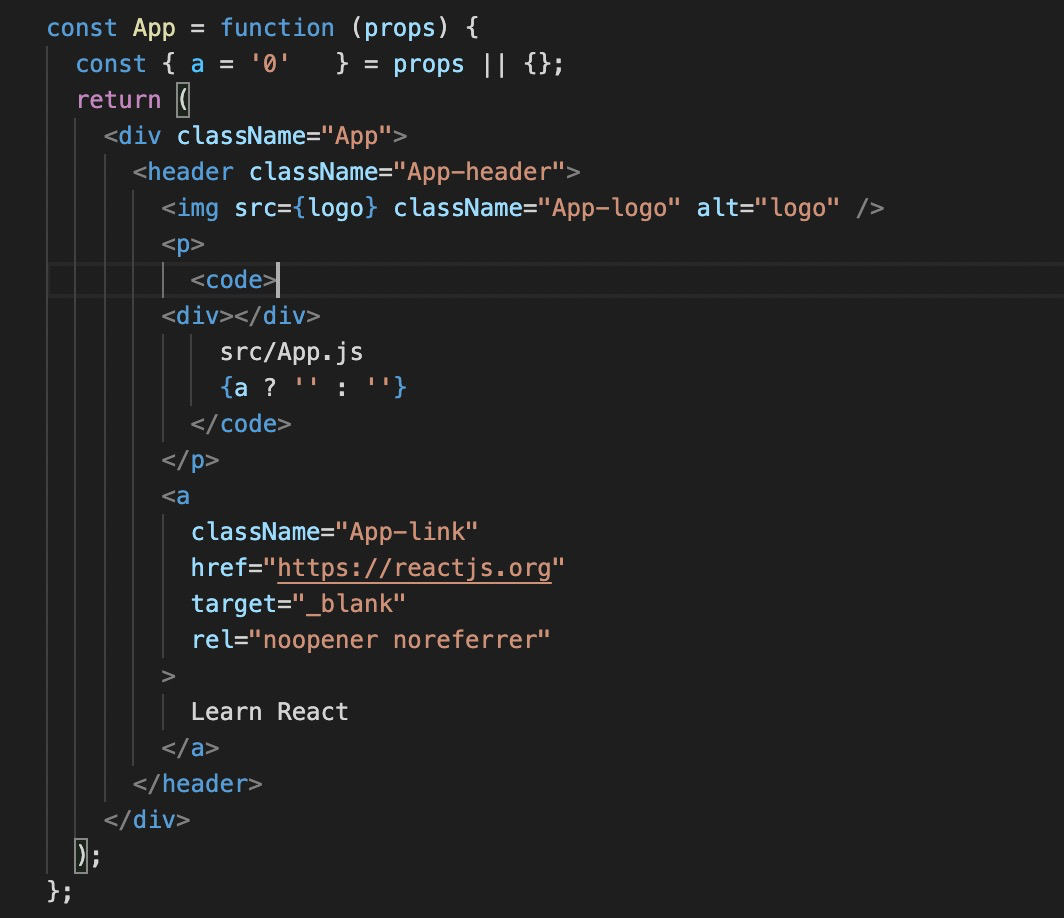Screen dimensions: 1064x918
Task: Click the closing ); line
Action: [88, 856]
